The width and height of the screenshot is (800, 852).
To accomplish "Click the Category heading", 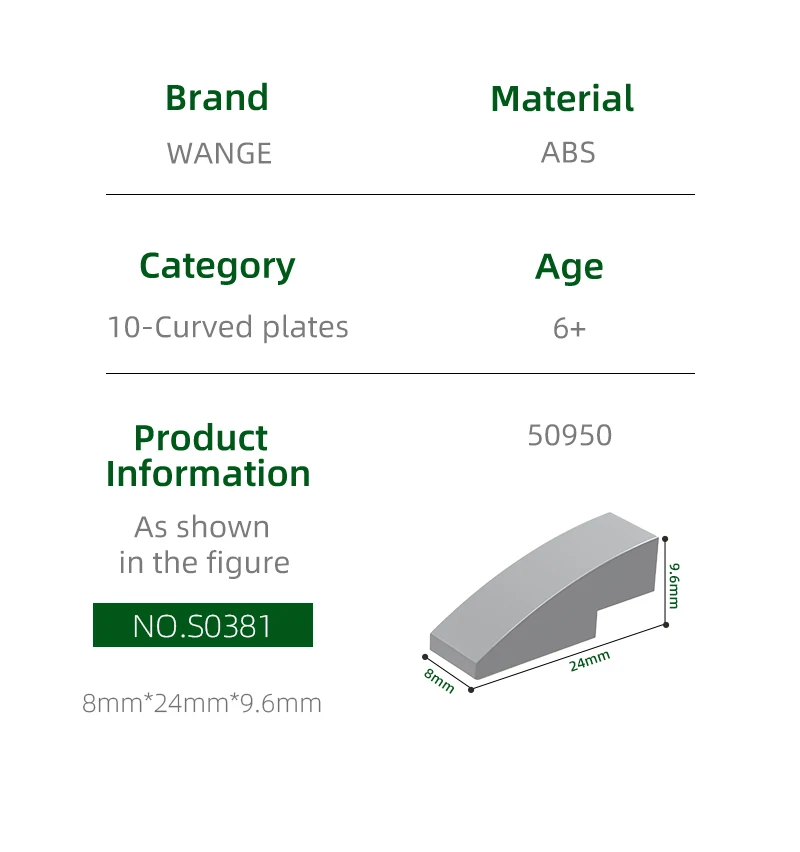I will [x=217, y=266].
